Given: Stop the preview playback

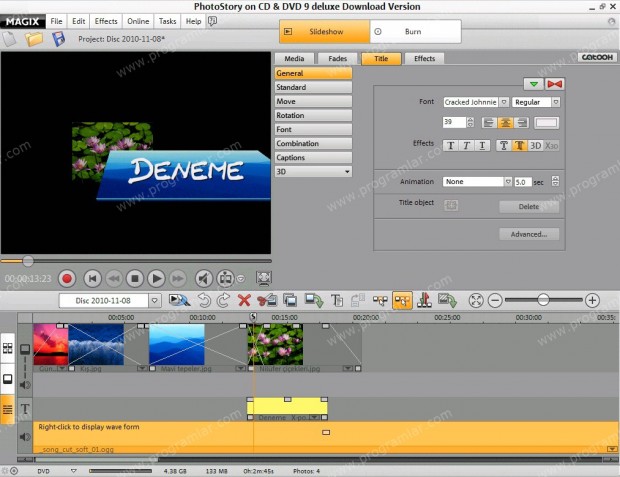Looking at the screenshot, I should [135, 279].
